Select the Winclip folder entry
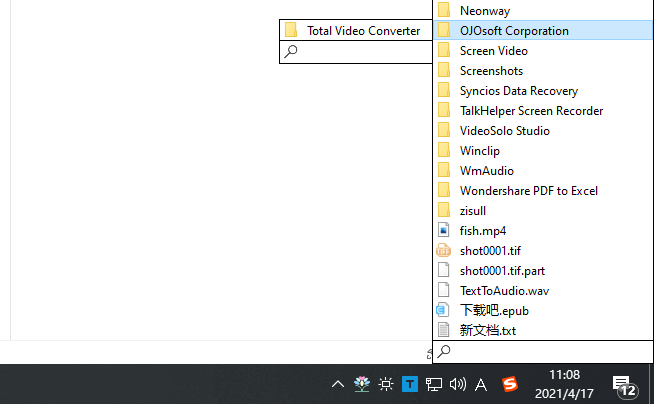This screenshot has width=654, height=404. click(x=543, y=151)
